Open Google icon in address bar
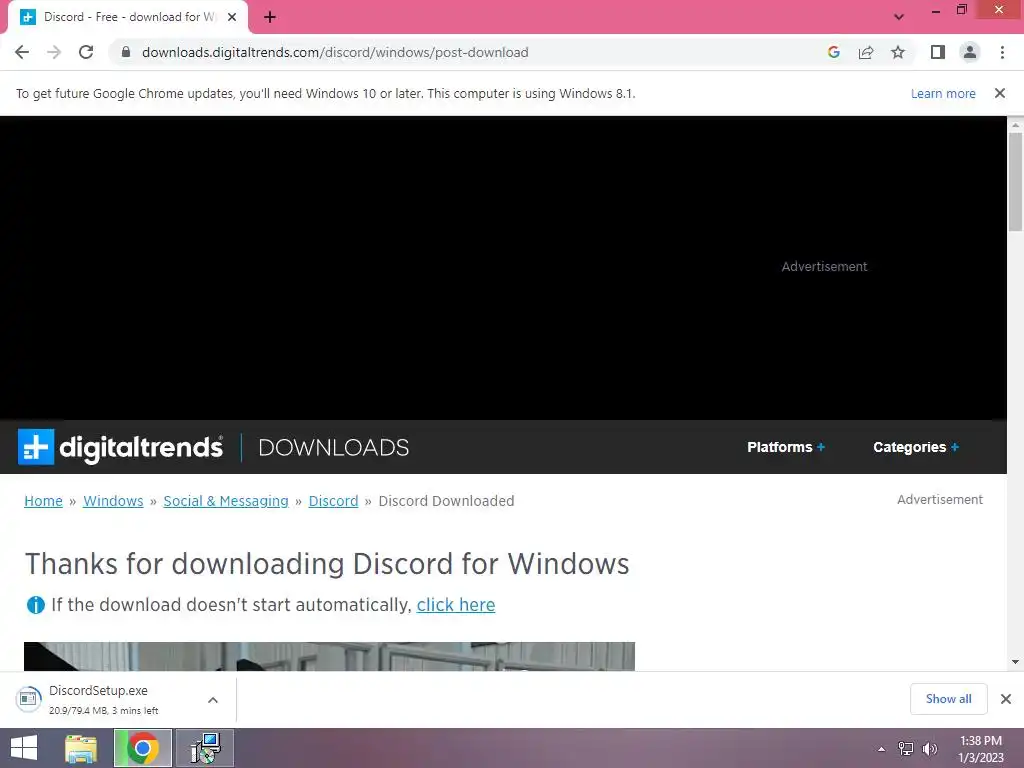Viewport: 1024px width, 768px height. tap(833, 52)
